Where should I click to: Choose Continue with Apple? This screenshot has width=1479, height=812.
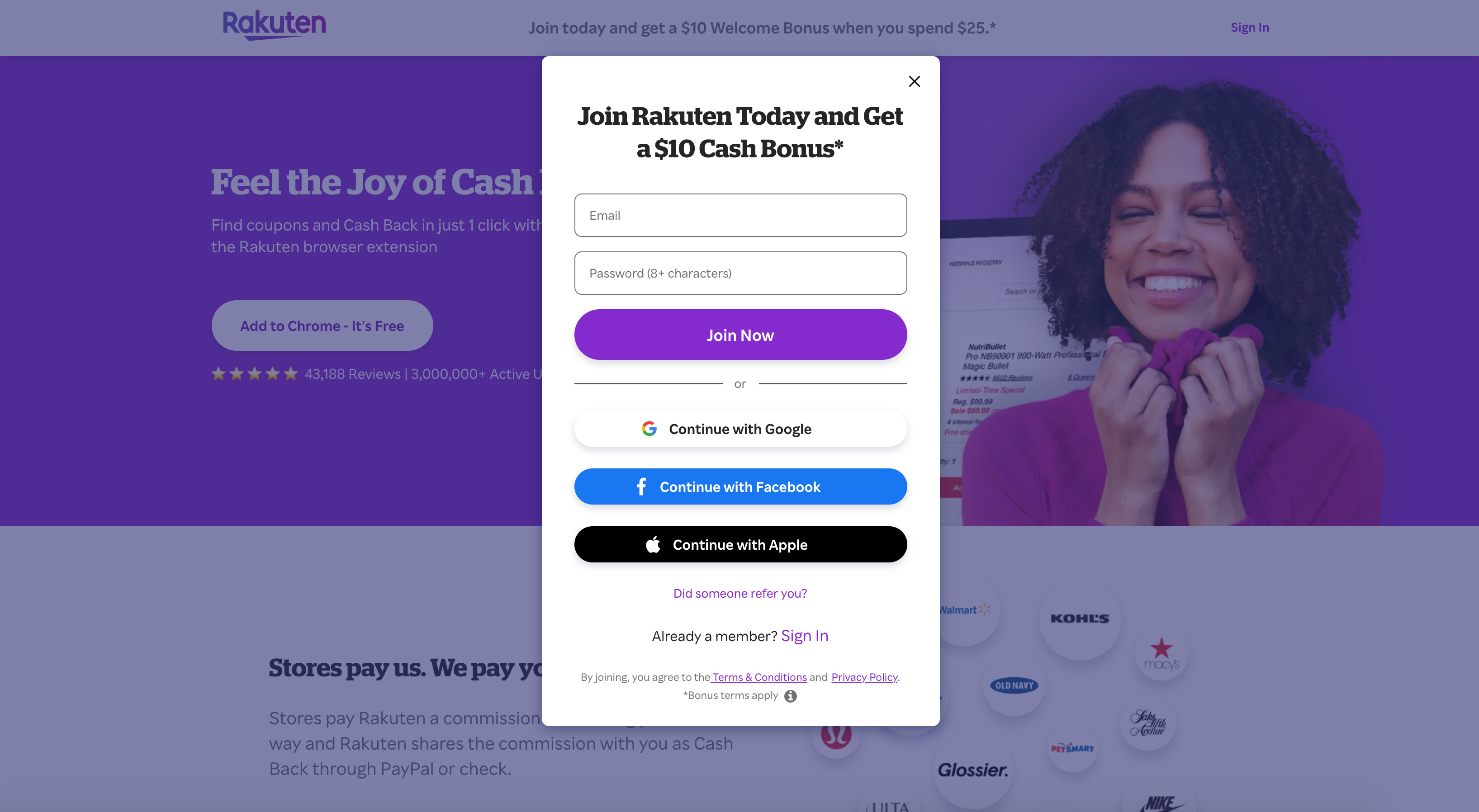click(740, 545)
